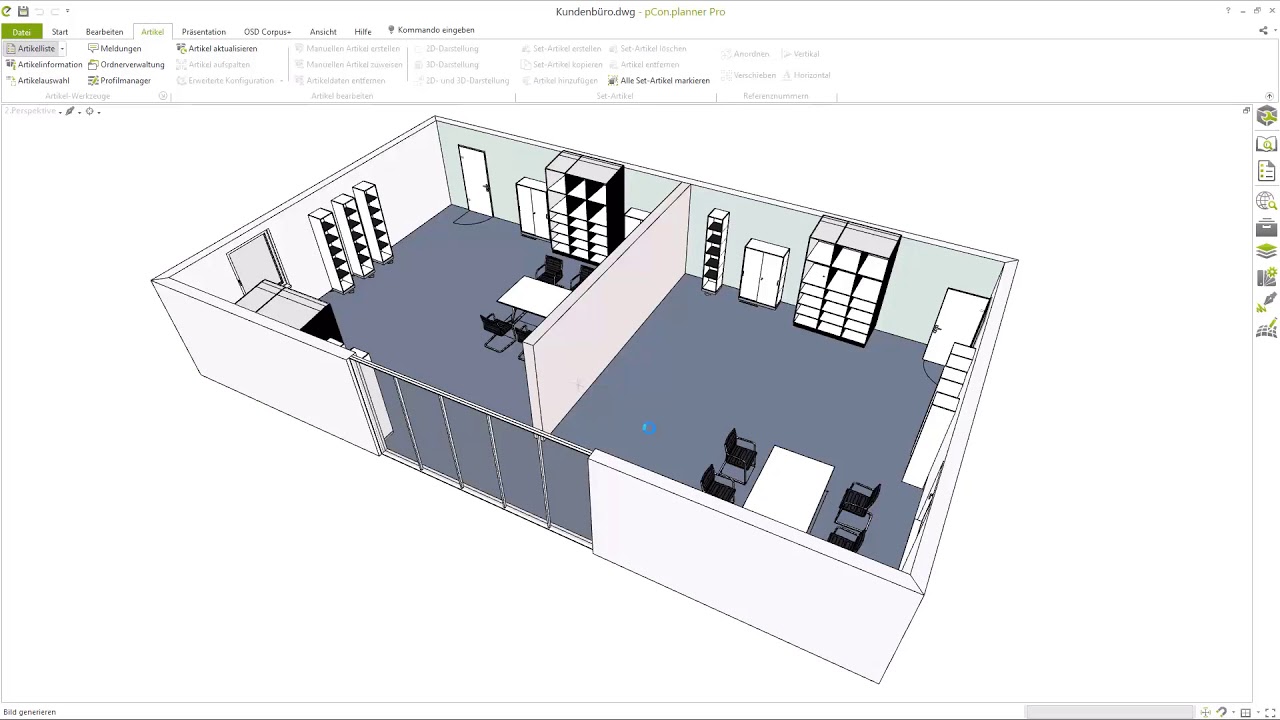Open the Ansicht tab
1280x720 pixels.
(323, 31)
